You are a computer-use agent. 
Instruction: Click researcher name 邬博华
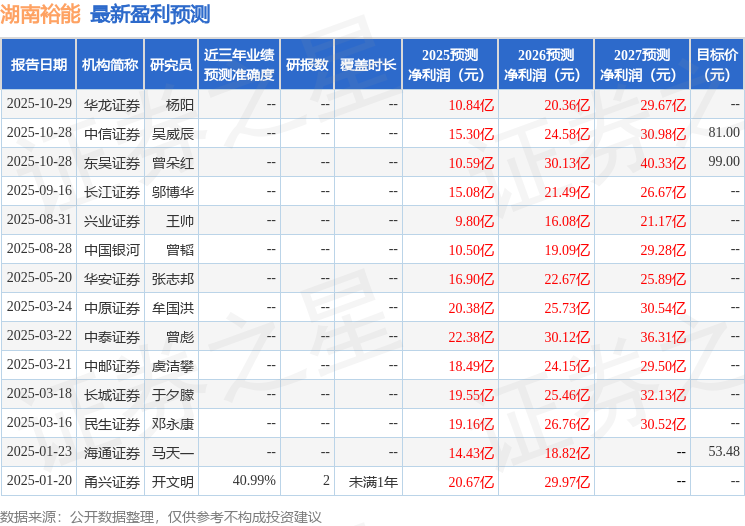tap(173, 192)
